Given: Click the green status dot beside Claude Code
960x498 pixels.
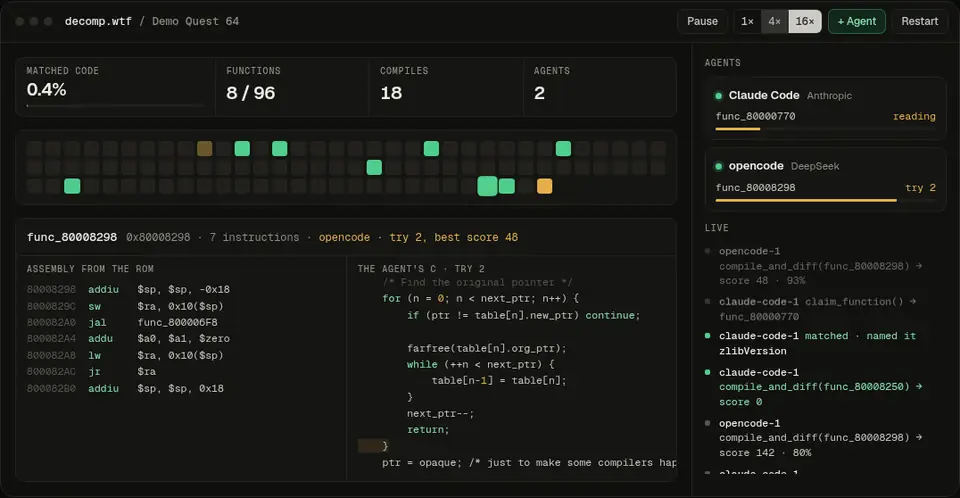Looking at the screenshot, I should click(719, 96).
